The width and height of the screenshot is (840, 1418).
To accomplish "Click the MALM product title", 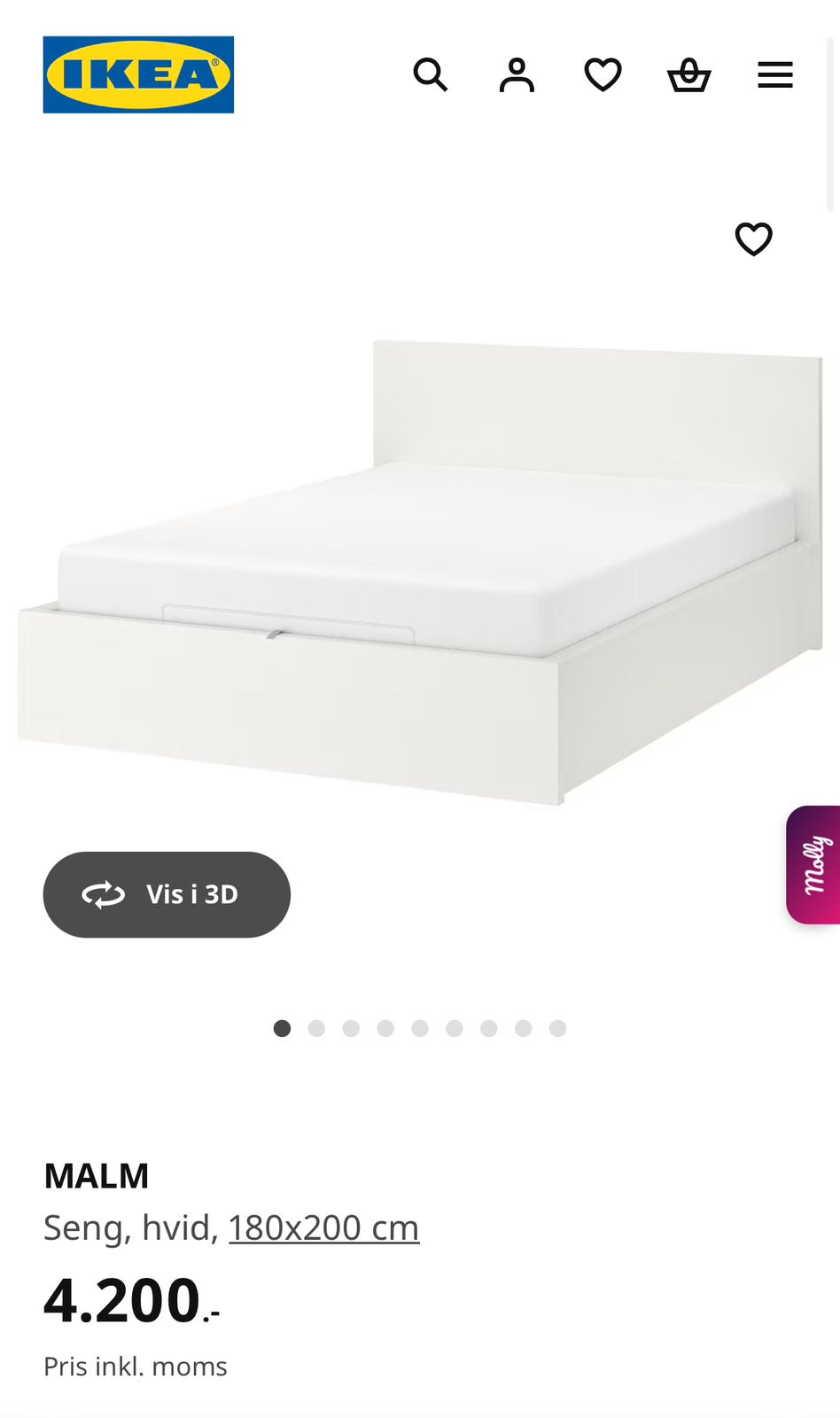I will [x=97, y=1176].
